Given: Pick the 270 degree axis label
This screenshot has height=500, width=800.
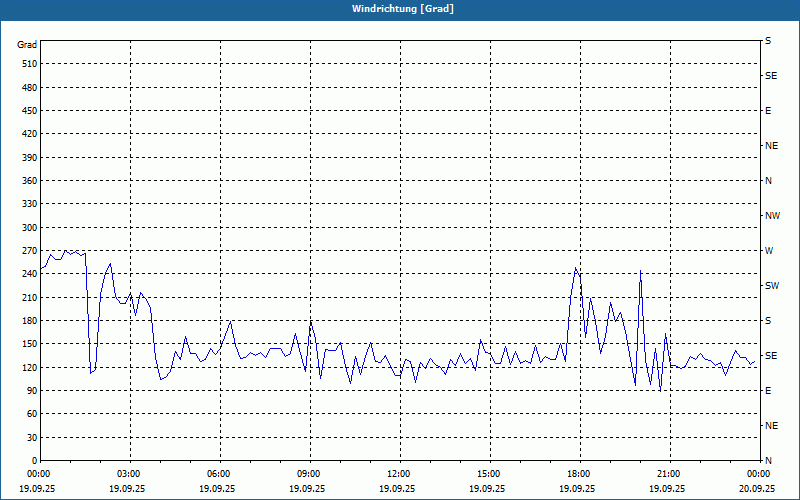Looking at the screenshot, I should [30, 251].
